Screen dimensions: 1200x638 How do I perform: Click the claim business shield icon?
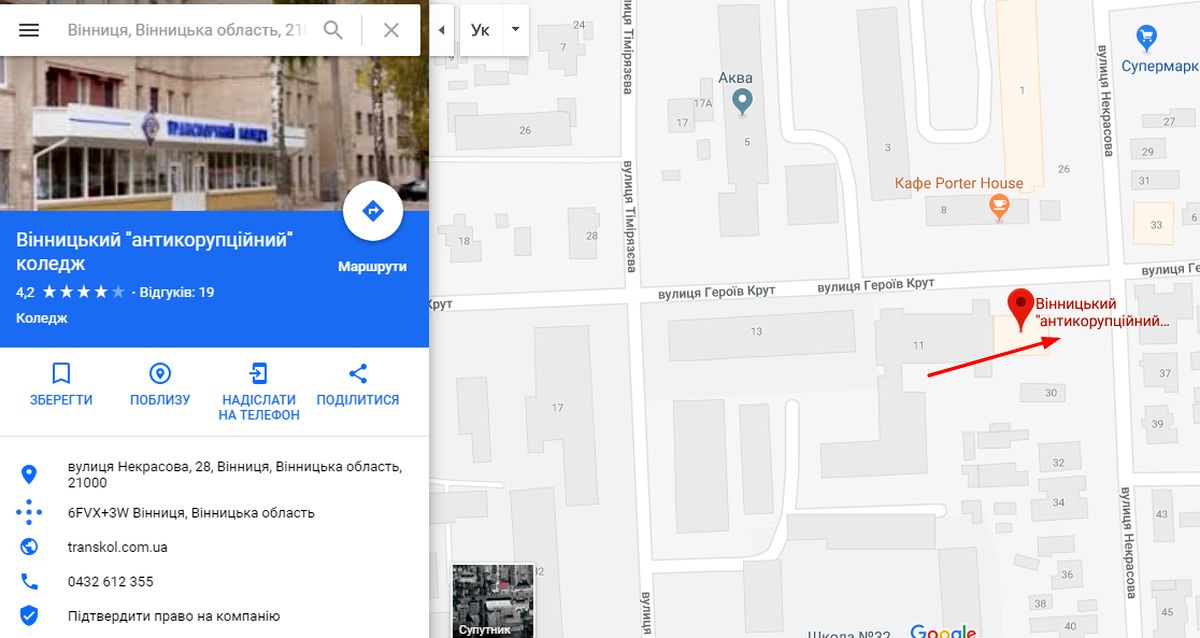point(29,616)
